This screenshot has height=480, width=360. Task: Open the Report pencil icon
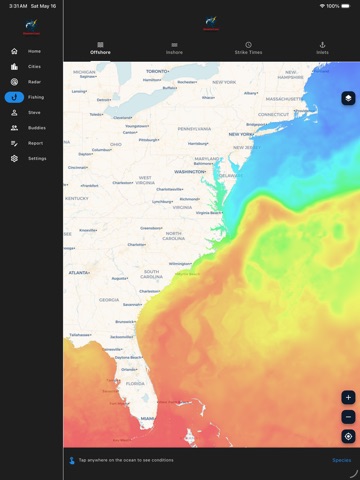coord(14,143)
